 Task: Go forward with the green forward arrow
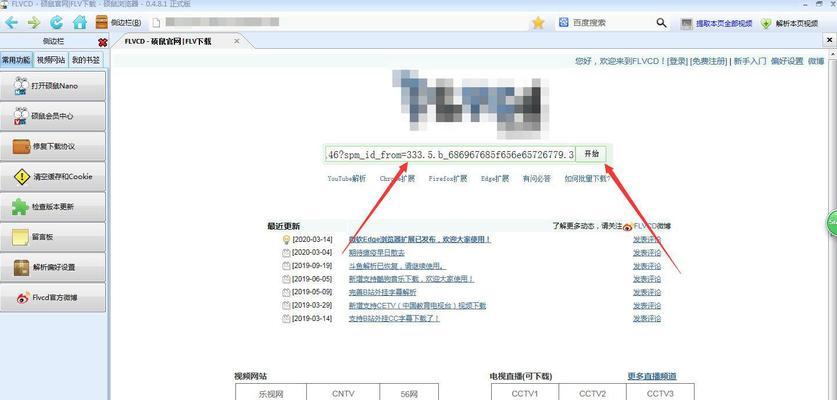[x=34, y=22]
